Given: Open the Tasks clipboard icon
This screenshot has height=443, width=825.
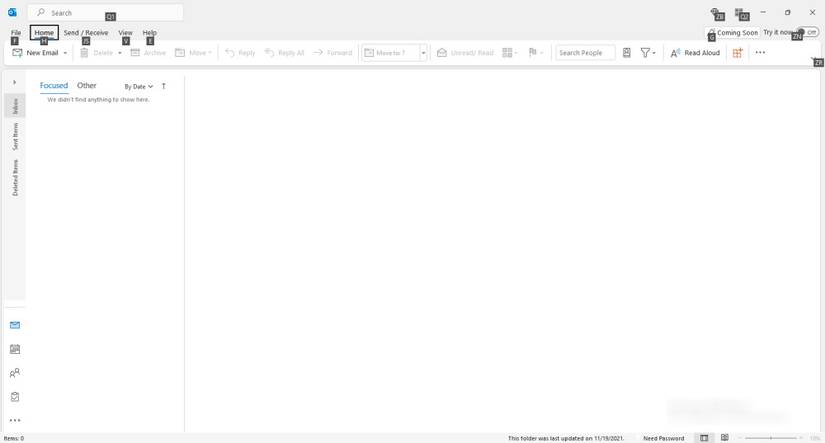Looking at the screenshot, I should click(x=15, y=397).
